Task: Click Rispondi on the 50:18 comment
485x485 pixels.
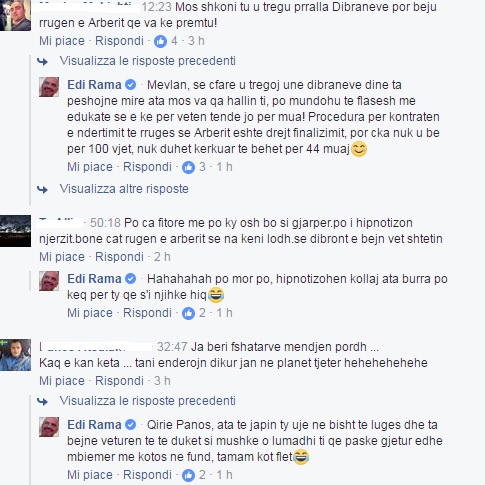Action: [x=119, y=257]
